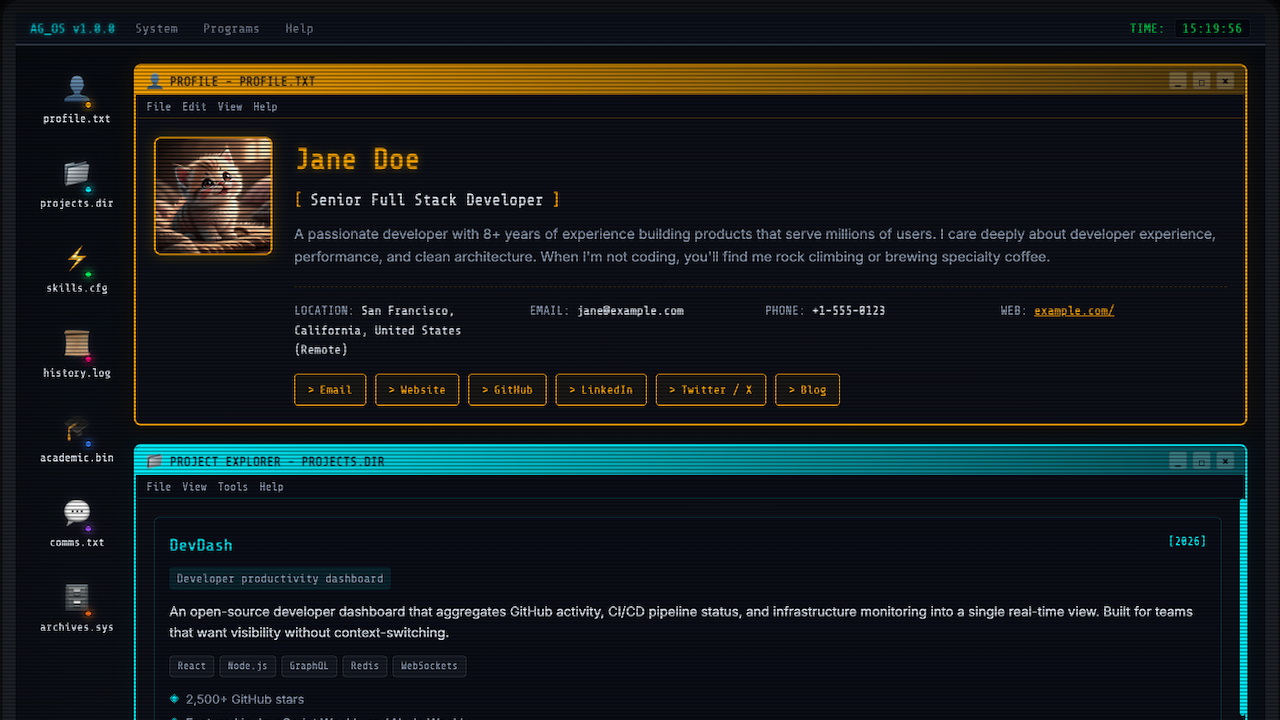Viewport: 1280px width, 720px height.
Task: Open the history.log scroll icon
Action: pyautogui.click(x=77, y=355)
